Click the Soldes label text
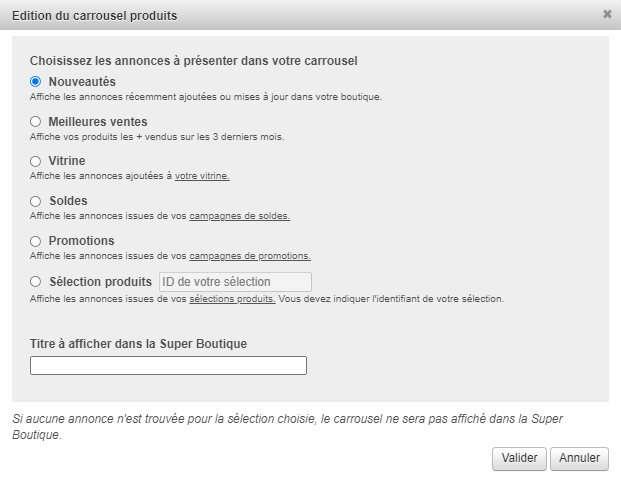621x485 pixels. pos(67,201)
